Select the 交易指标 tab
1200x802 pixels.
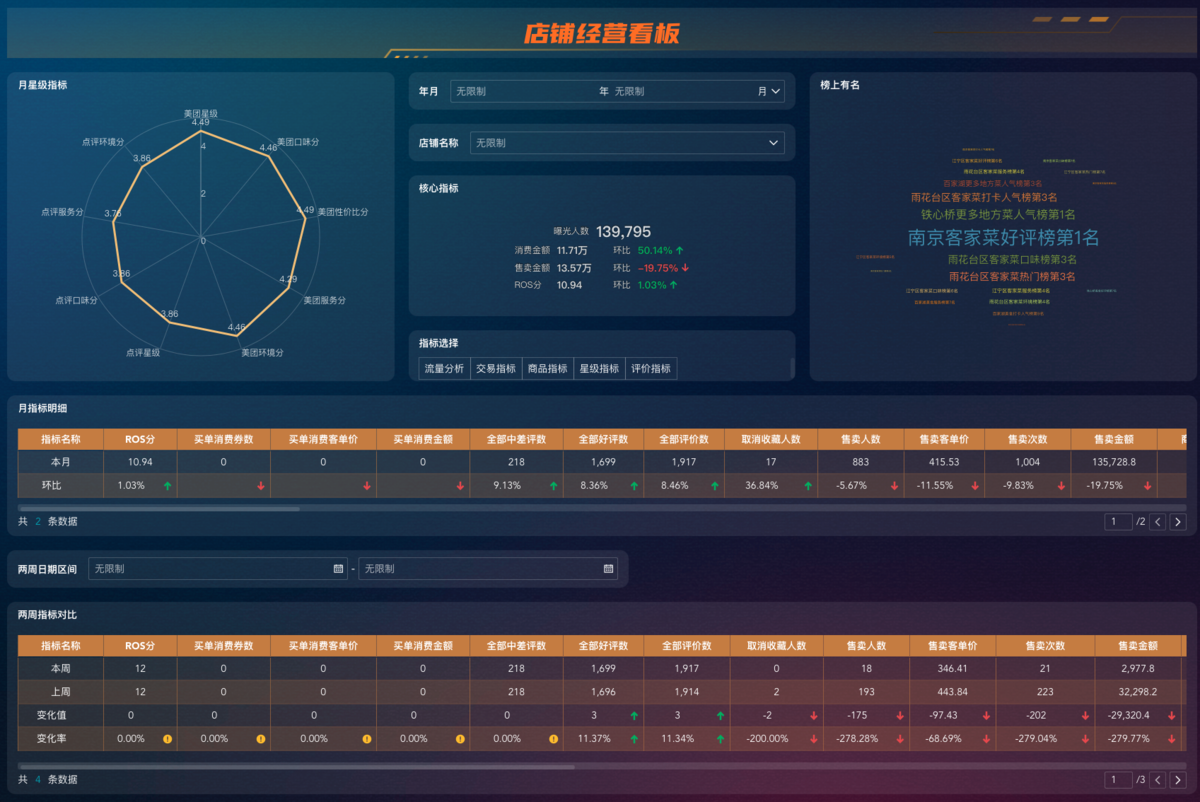click(x=496, y=369)
